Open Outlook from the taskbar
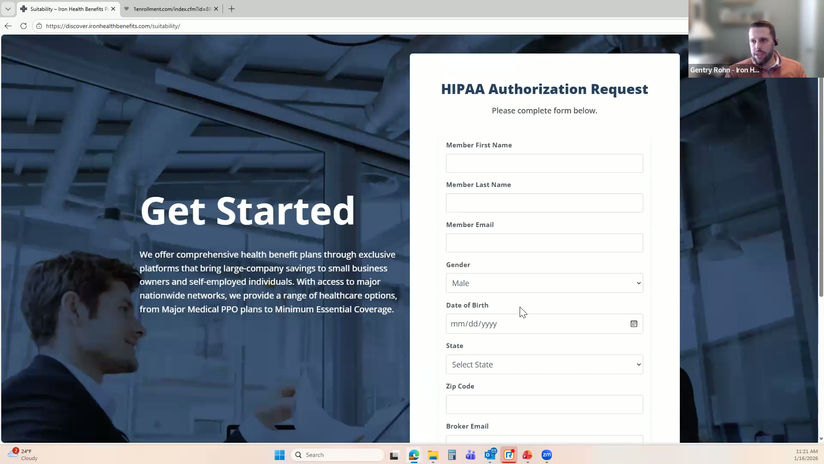824x464 pixels. (490, 455)
